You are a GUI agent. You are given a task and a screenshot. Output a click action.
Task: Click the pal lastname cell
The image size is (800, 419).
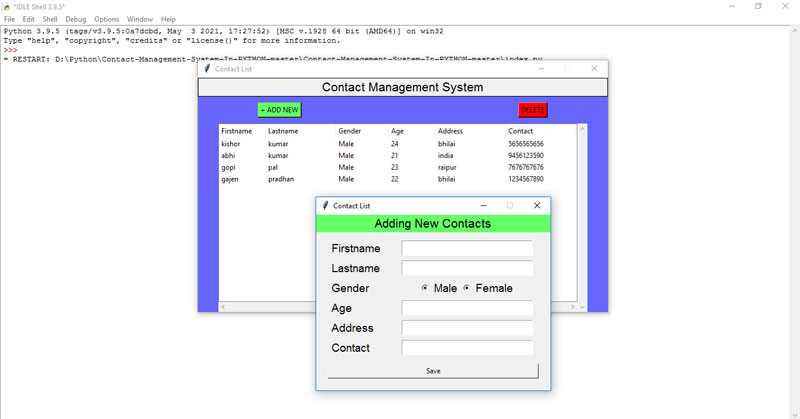click(273, 167)
